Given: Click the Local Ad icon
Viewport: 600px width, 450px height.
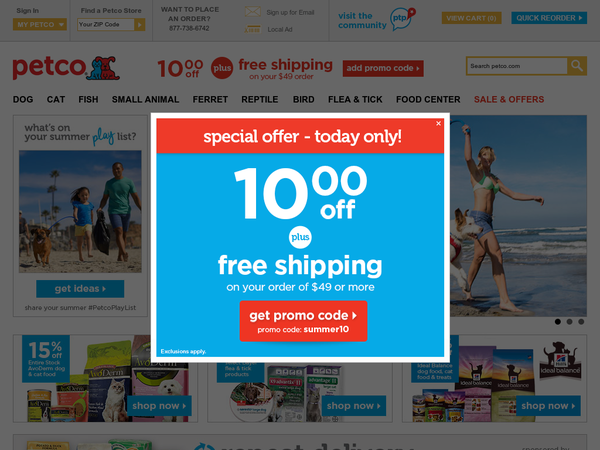Looking at the screenshot, I should (253, 29).
